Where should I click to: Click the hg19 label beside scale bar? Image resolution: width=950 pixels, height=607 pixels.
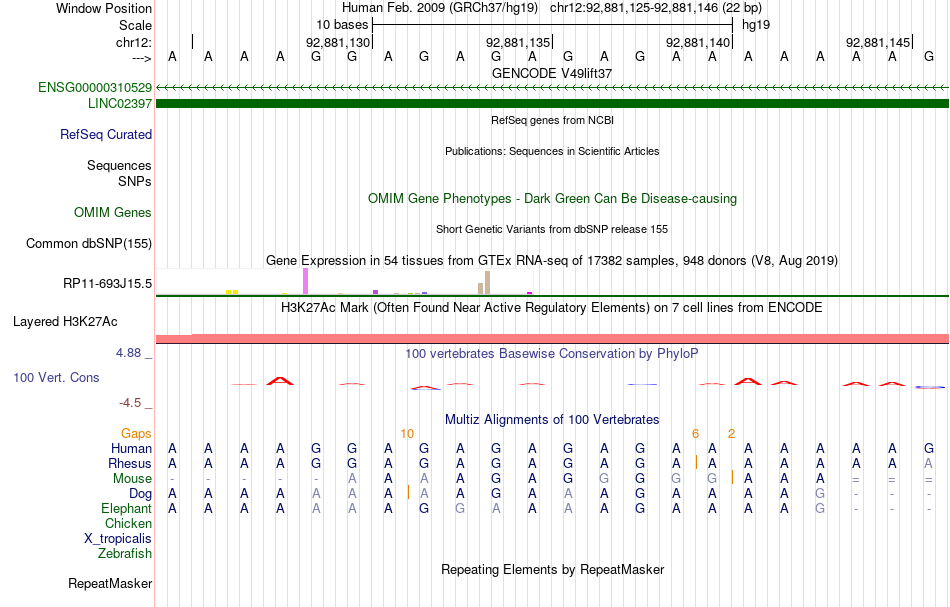point(756,25)
